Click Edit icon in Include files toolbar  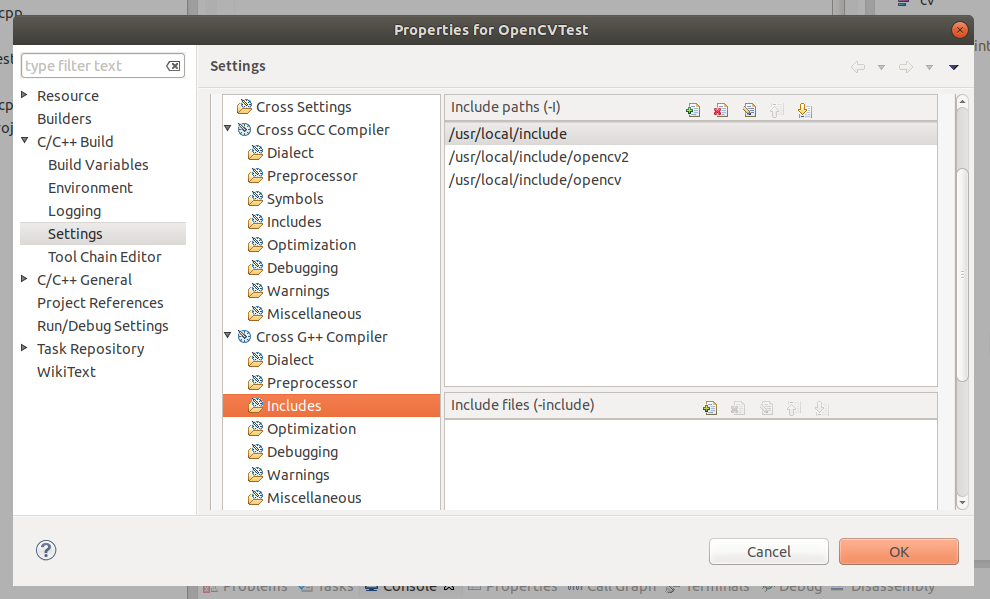[766, 408]
